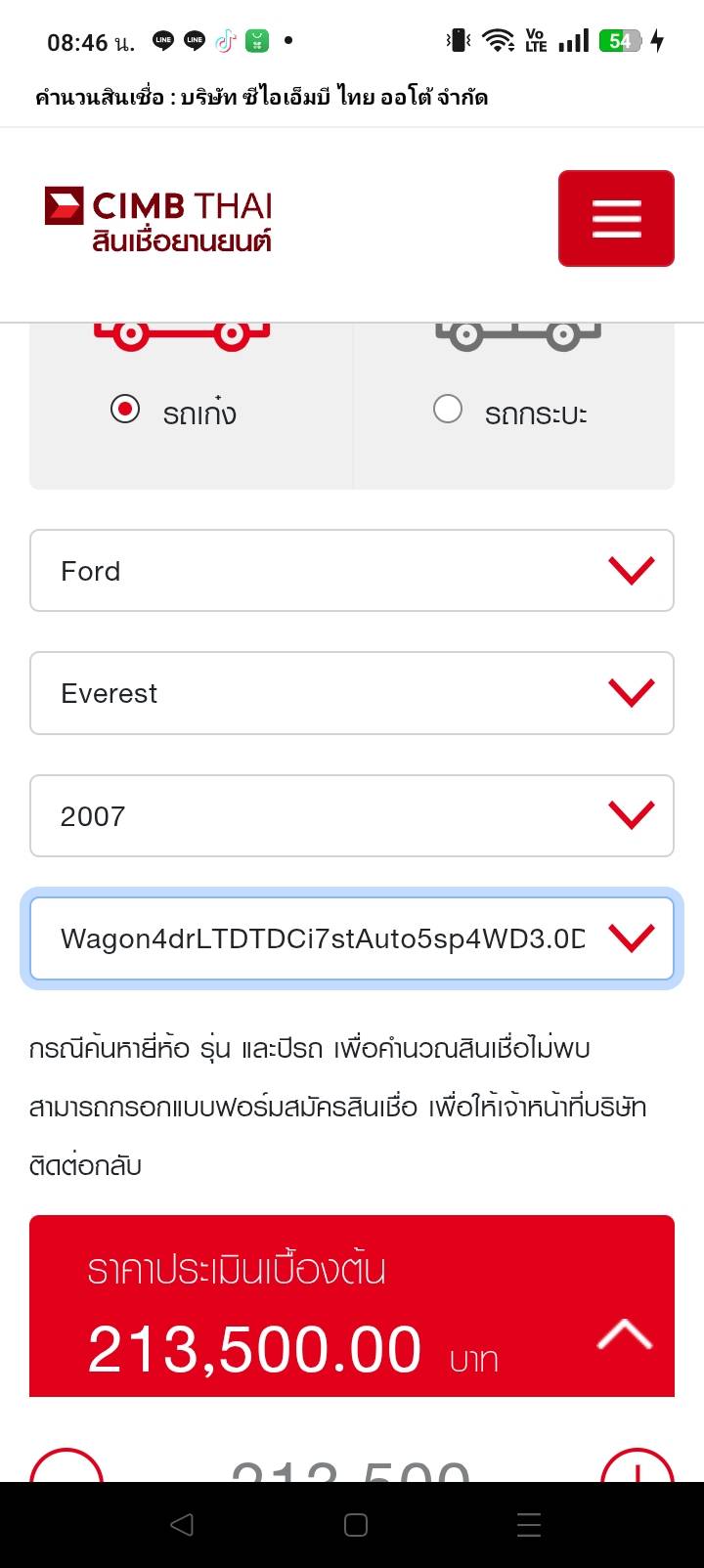Select the รถกระบะ radio button
Viewport: 704px width, 1568px height.
[448, 409]
